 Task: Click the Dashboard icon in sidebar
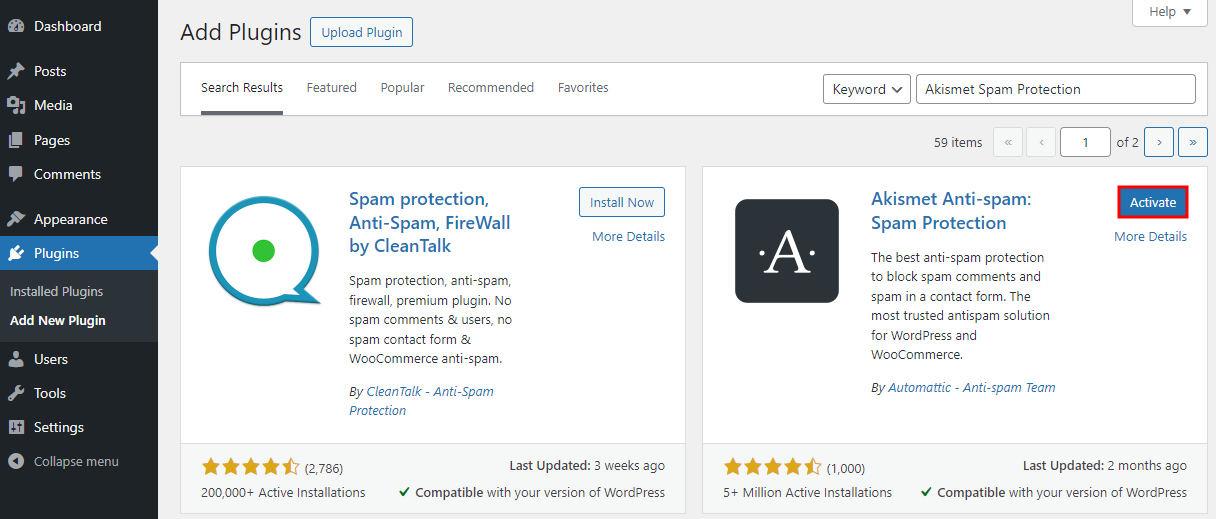click(16, 27)
